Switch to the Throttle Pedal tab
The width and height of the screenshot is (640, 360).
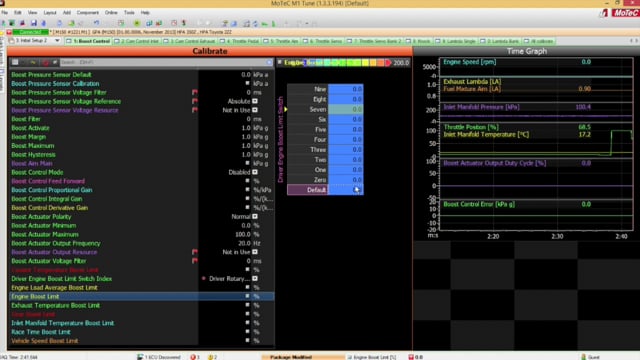tap(240, 41)
